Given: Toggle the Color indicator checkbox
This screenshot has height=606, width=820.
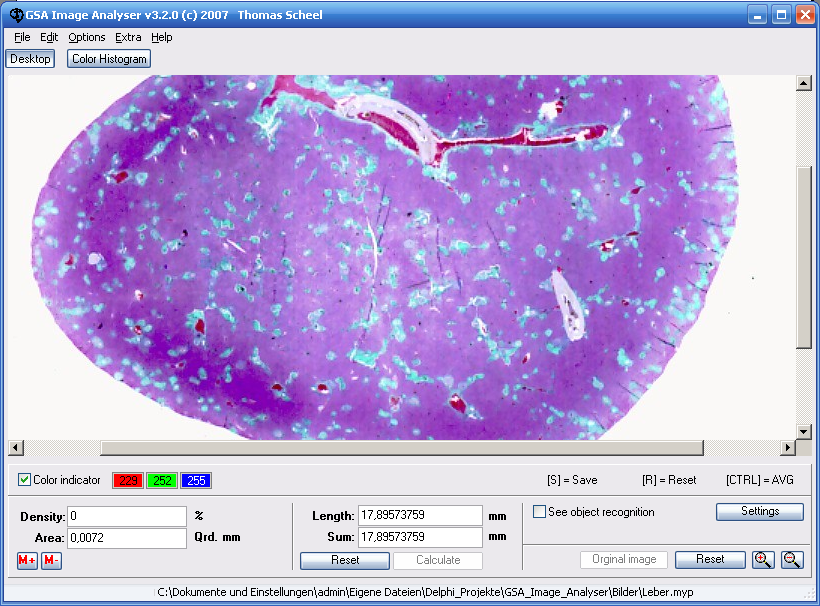Looking at the screenshot, I should [24, 479].
